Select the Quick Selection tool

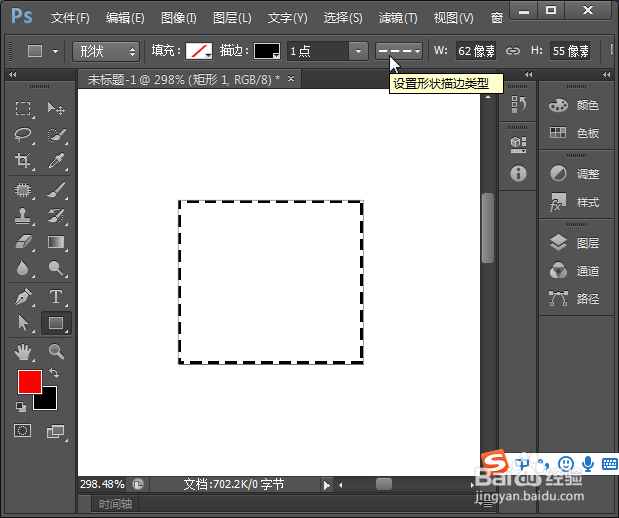coord(56,134)
